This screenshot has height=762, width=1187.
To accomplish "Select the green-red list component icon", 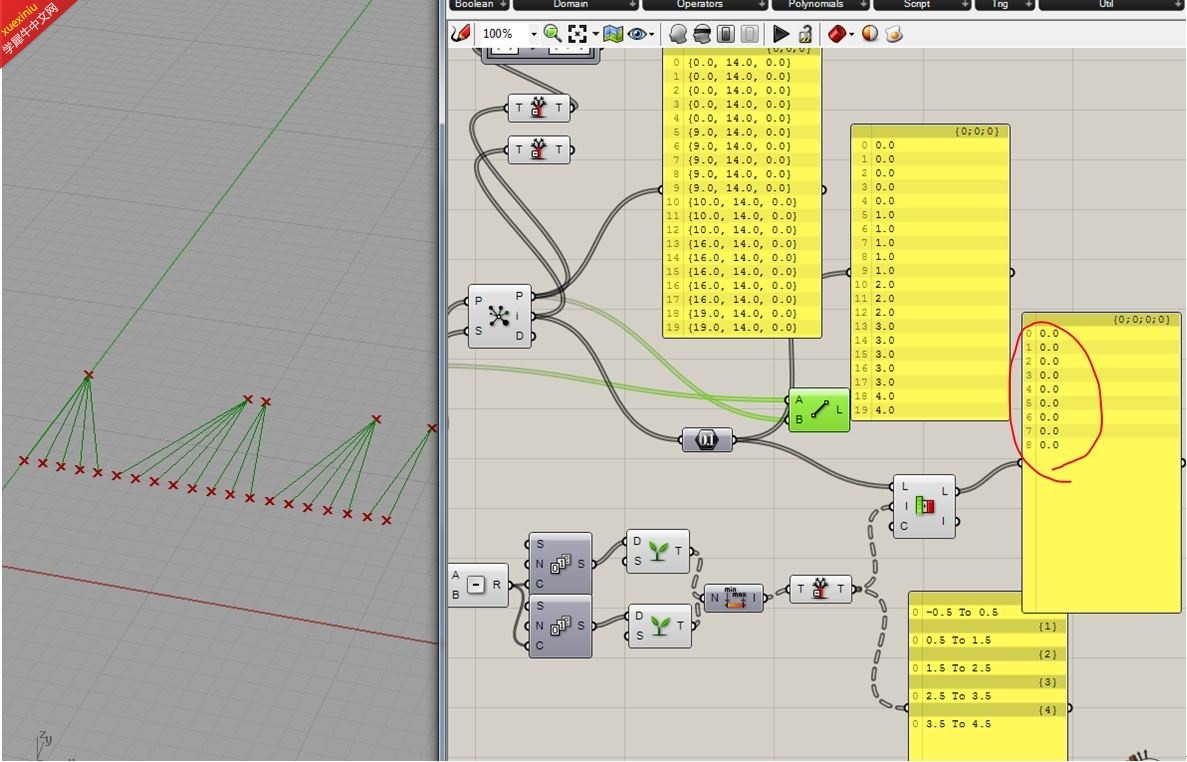I will click(924, 505).
